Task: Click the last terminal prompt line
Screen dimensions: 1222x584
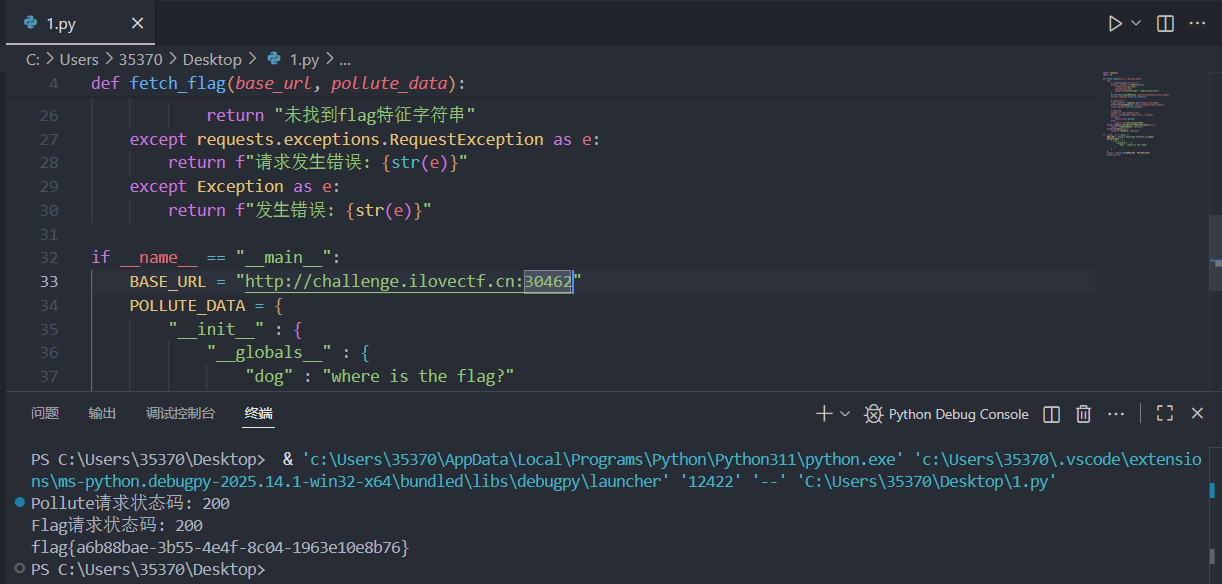Action: click(x=148, y=570)
